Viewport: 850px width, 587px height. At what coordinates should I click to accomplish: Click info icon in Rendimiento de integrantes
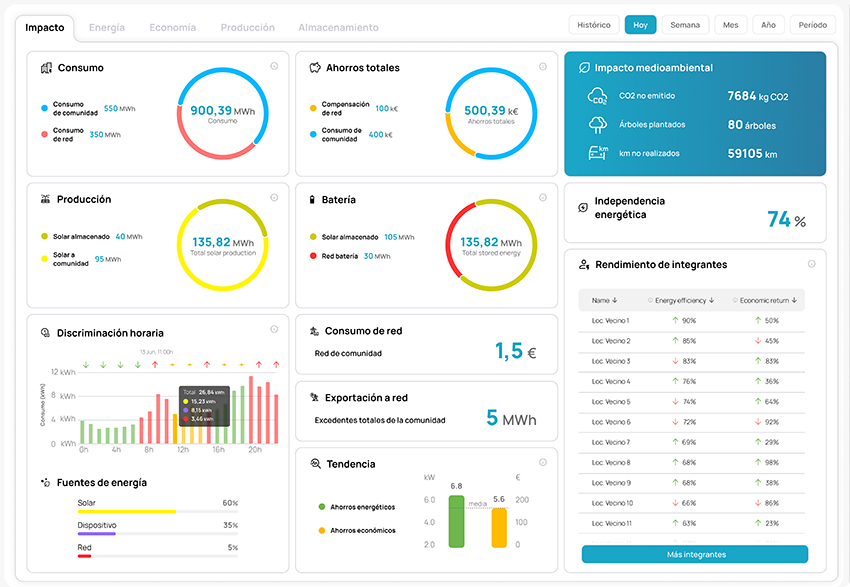(811, 264)
